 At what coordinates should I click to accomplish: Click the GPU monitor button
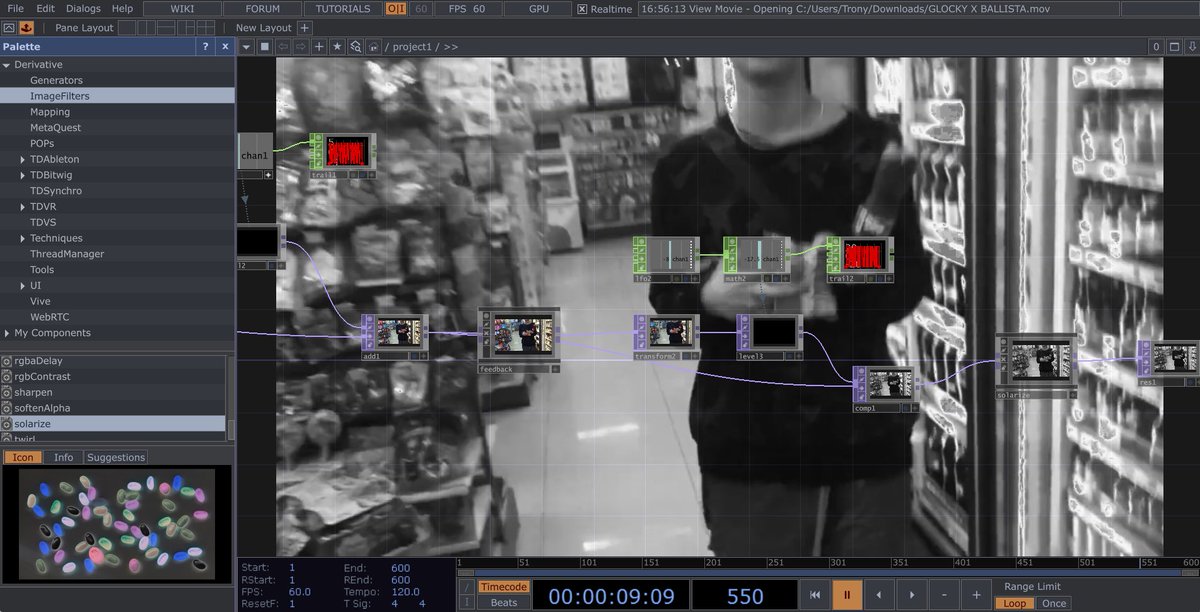(x=539, y=9)
